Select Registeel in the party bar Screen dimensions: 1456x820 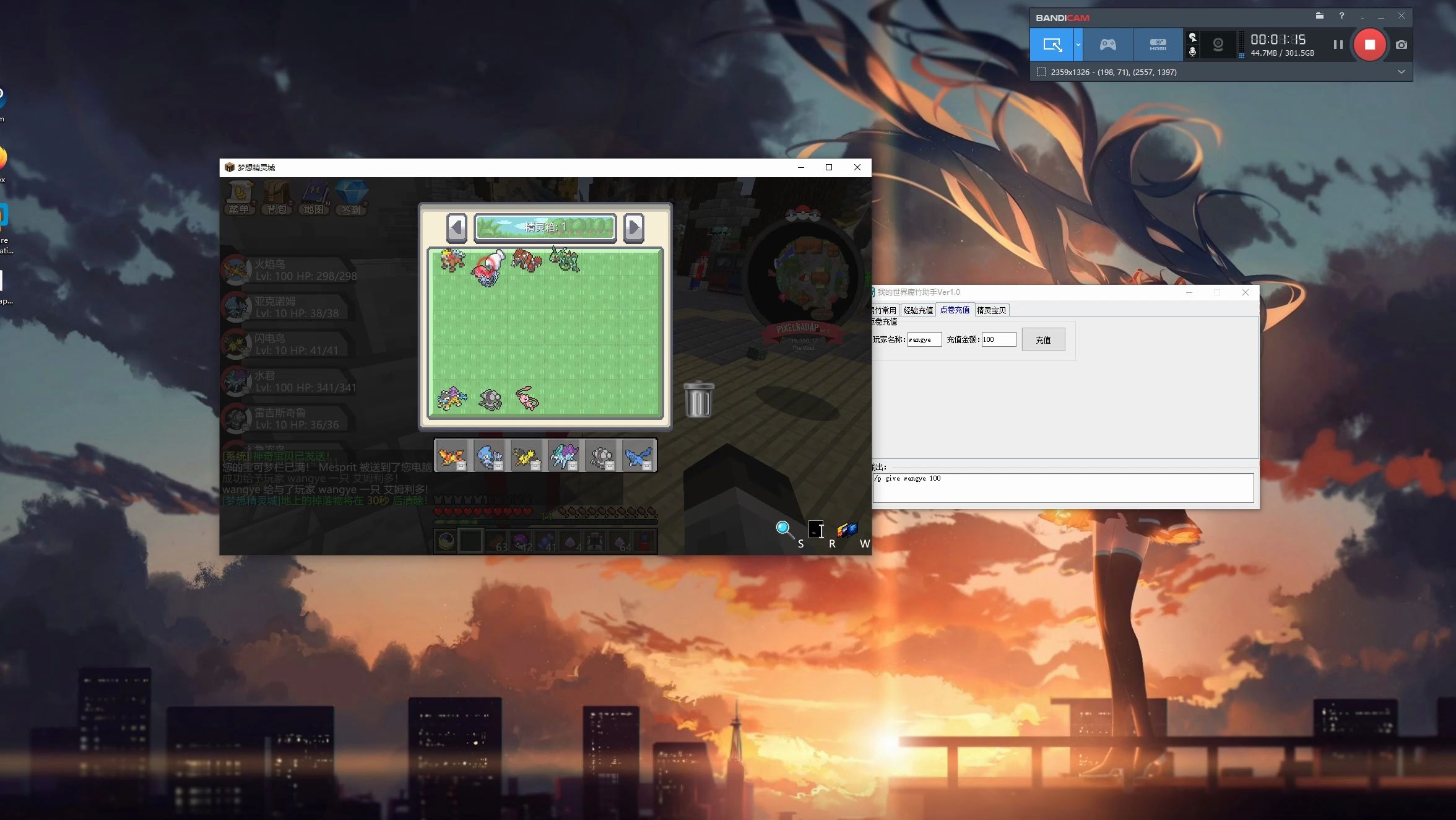pyautogui.click(x=601, y=456)
